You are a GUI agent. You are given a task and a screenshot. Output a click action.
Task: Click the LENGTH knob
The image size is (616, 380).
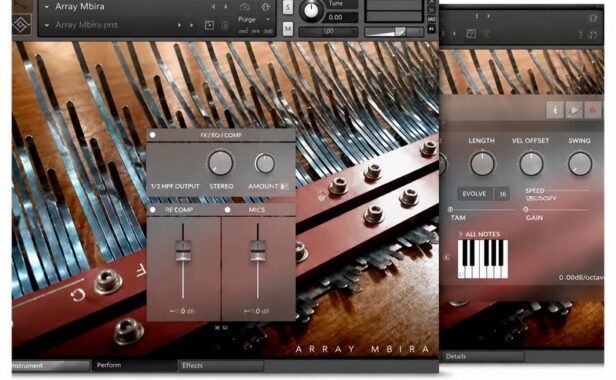482,163
